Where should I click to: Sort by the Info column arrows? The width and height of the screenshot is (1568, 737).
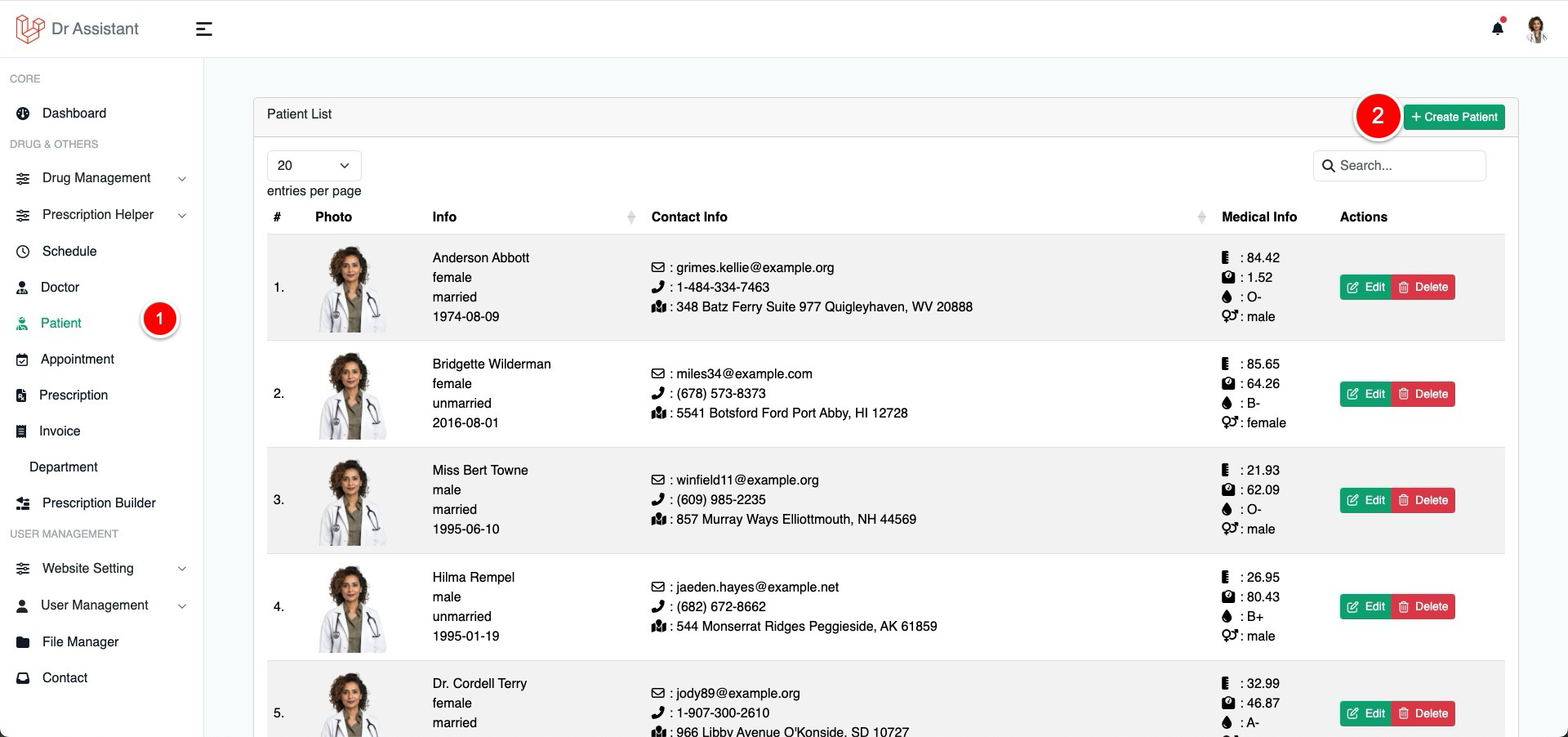630,217
